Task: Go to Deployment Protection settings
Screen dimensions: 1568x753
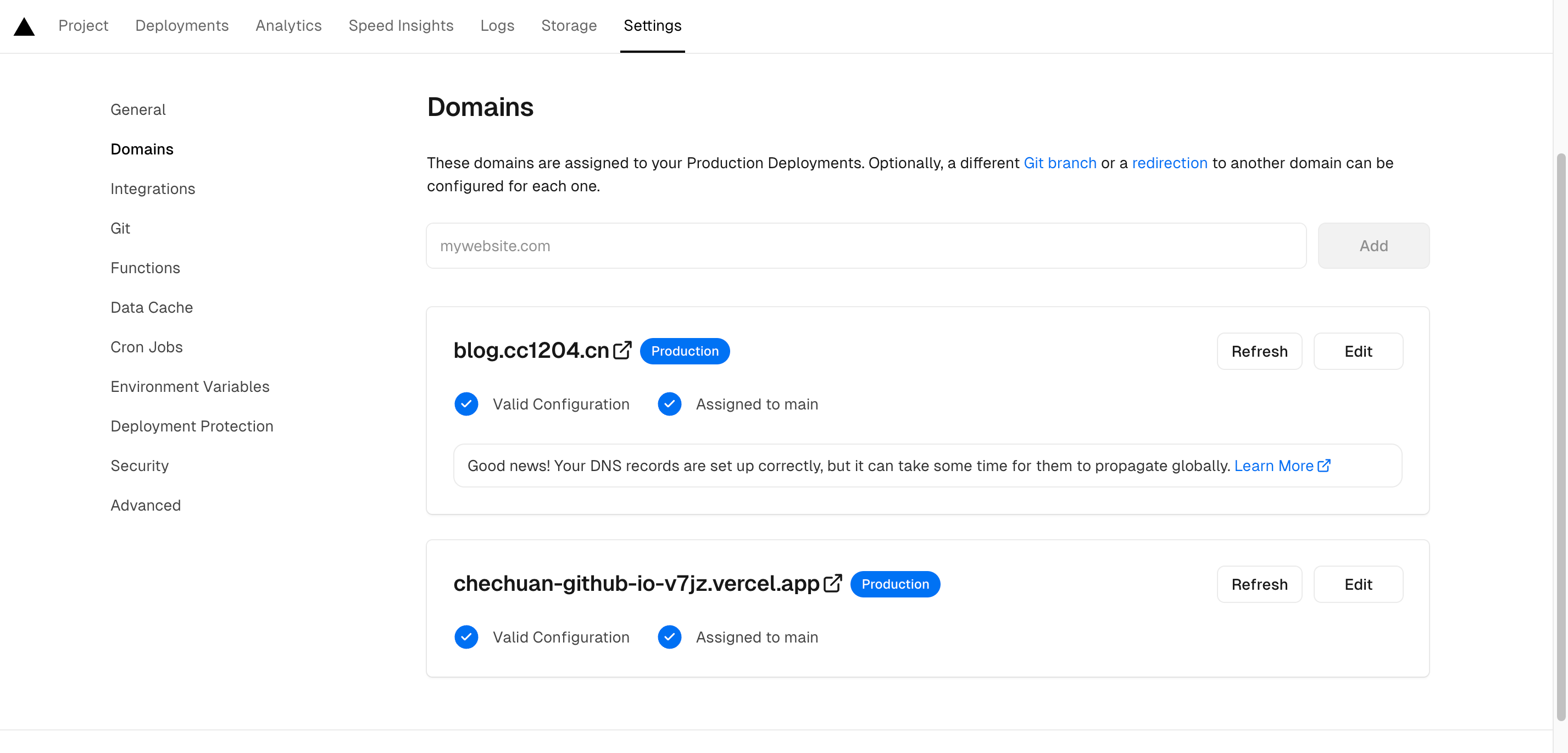Action: (x=192, y=426)
